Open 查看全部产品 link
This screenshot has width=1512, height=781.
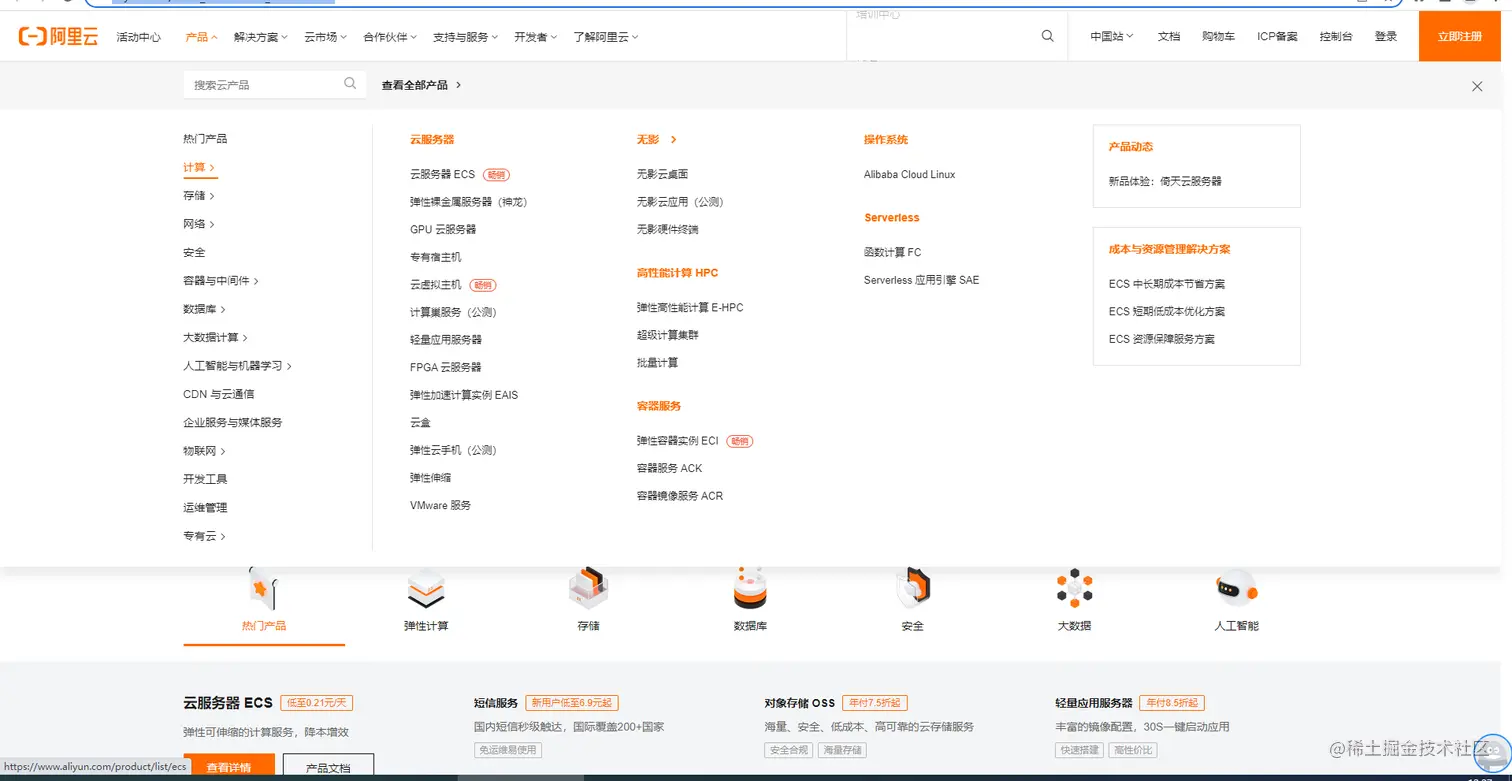click(421, 85)
